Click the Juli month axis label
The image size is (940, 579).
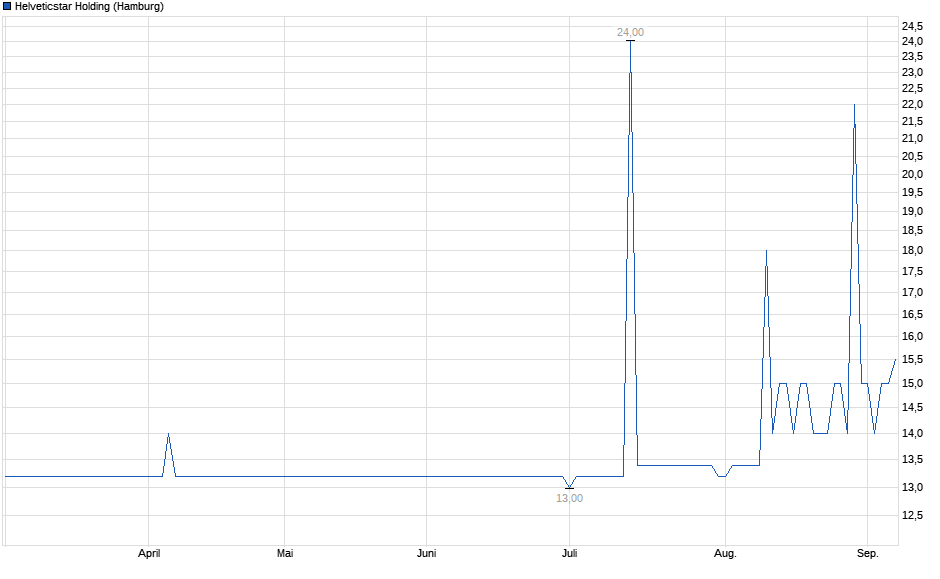pyautogui.click(x=570, y=553)
